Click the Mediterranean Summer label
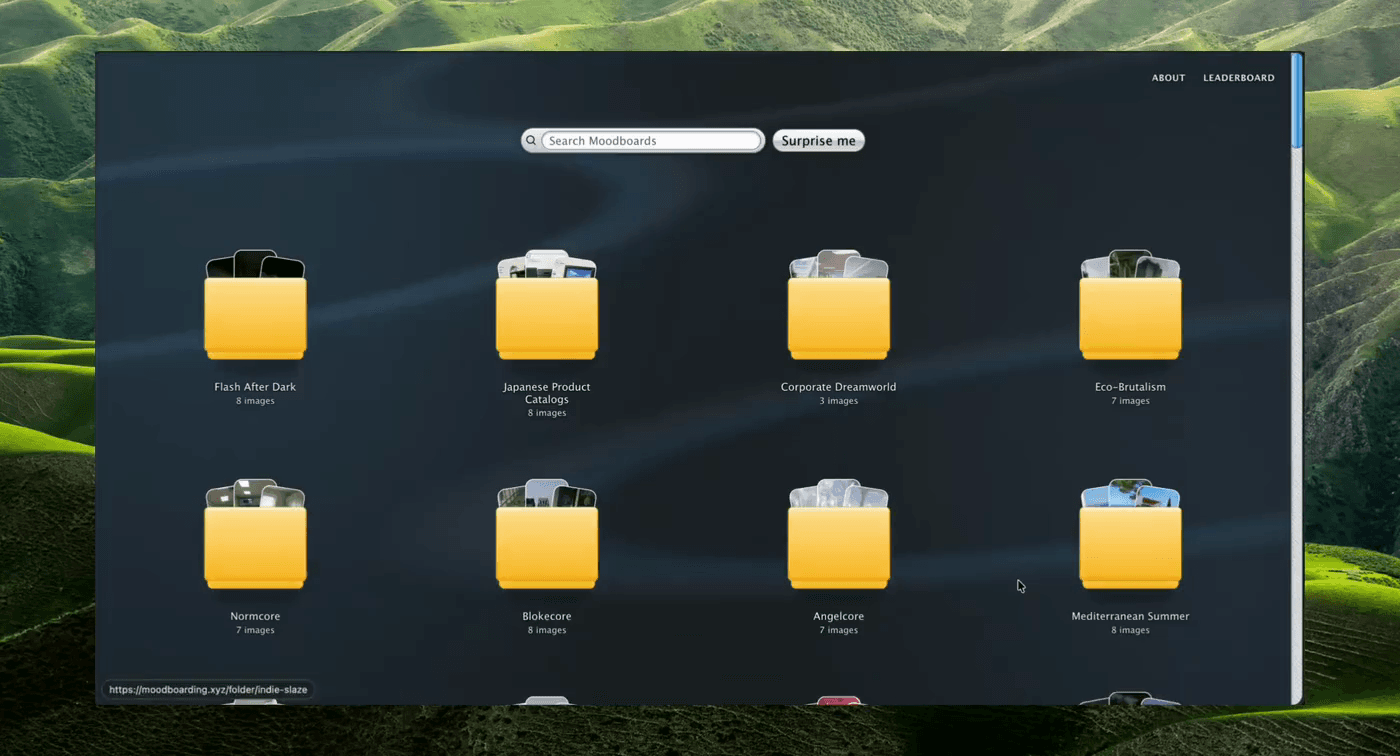The height and width of the screenshot is (756, 1400). pyautogui.click(x=1130, y=616)
